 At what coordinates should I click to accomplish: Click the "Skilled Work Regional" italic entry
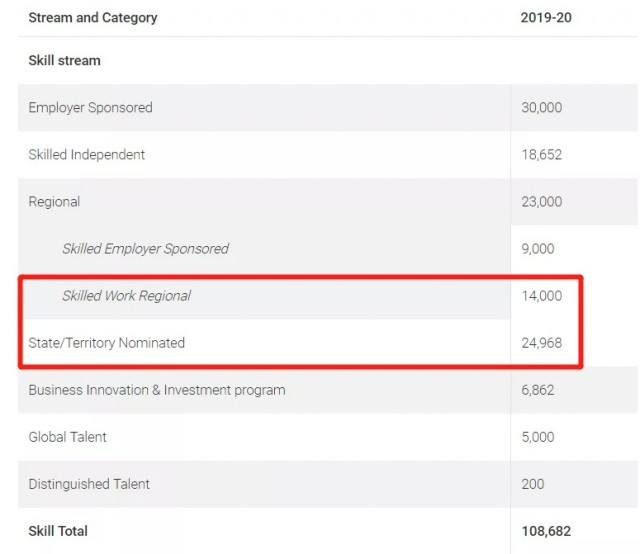tap(127, 296)
